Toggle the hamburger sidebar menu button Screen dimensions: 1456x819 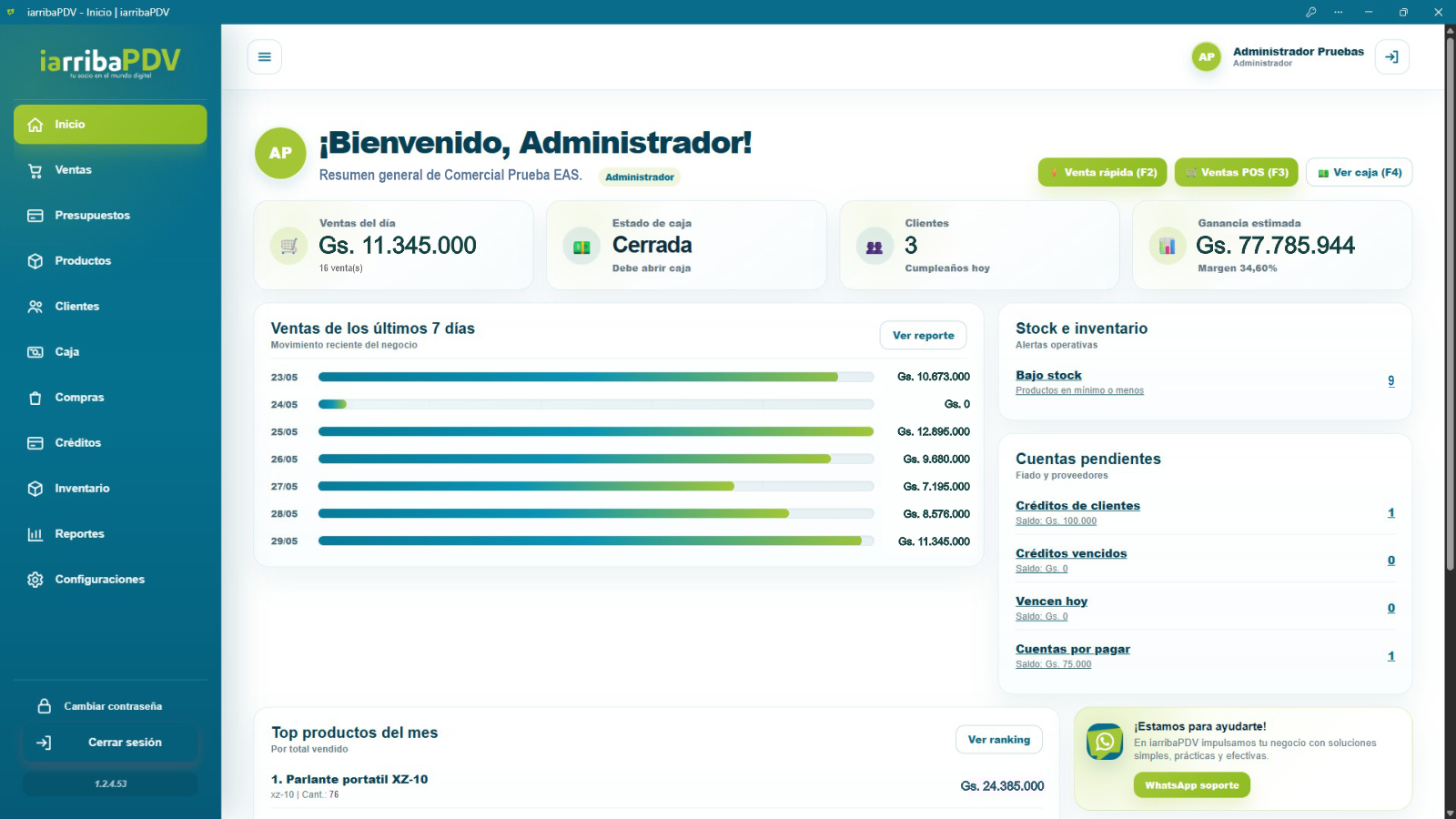[x=264, y=56]
